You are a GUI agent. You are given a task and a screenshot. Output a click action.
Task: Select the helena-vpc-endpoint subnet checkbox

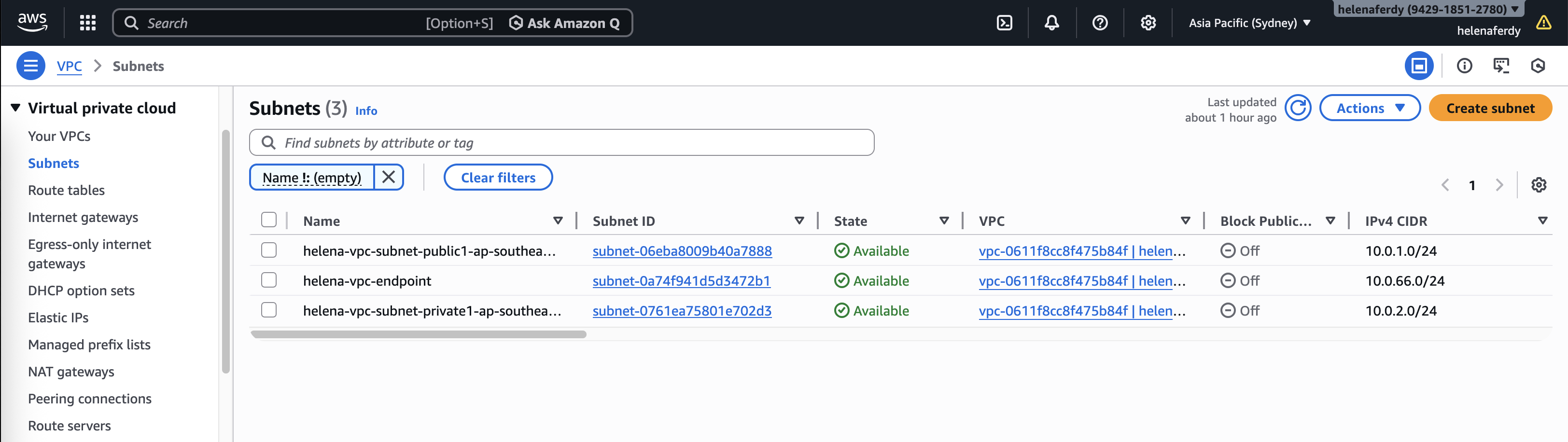point(268,280)
